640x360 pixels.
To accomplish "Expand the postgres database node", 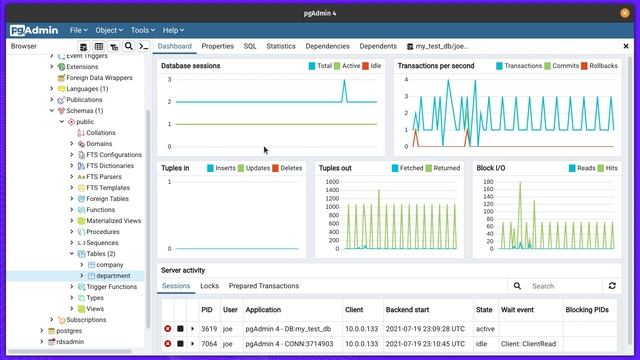I will [42, 331].
